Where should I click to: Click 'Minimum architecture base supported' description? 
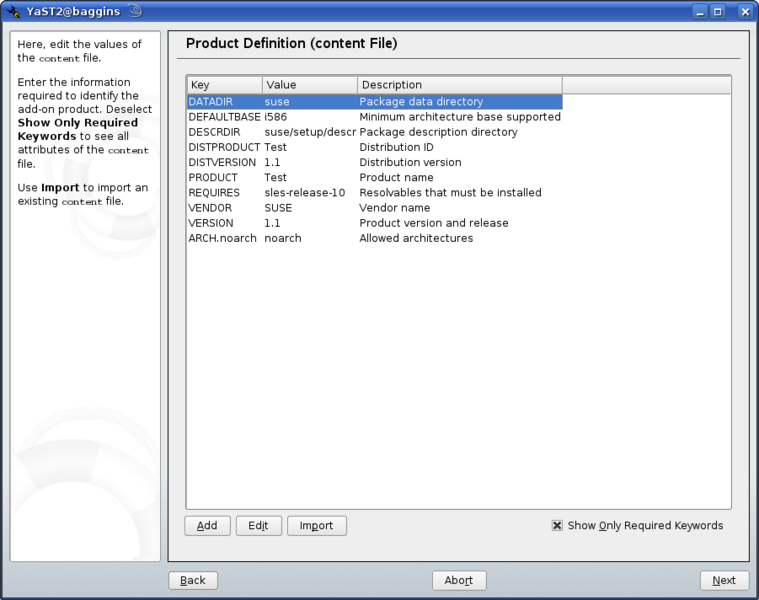tap(460, 117)
